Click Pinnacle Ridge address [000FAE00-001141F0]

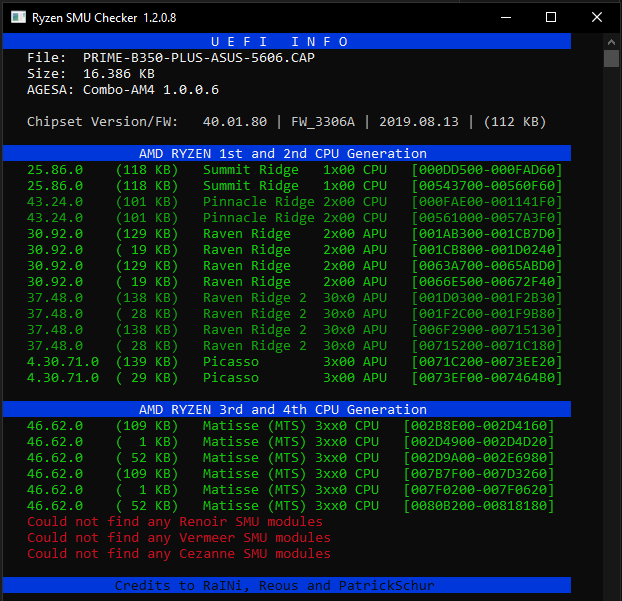click(x=487, y=202)
